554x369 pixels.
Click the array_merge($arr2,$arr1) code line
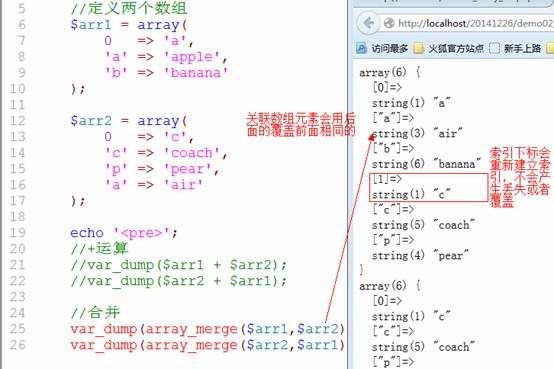(207, 345)
